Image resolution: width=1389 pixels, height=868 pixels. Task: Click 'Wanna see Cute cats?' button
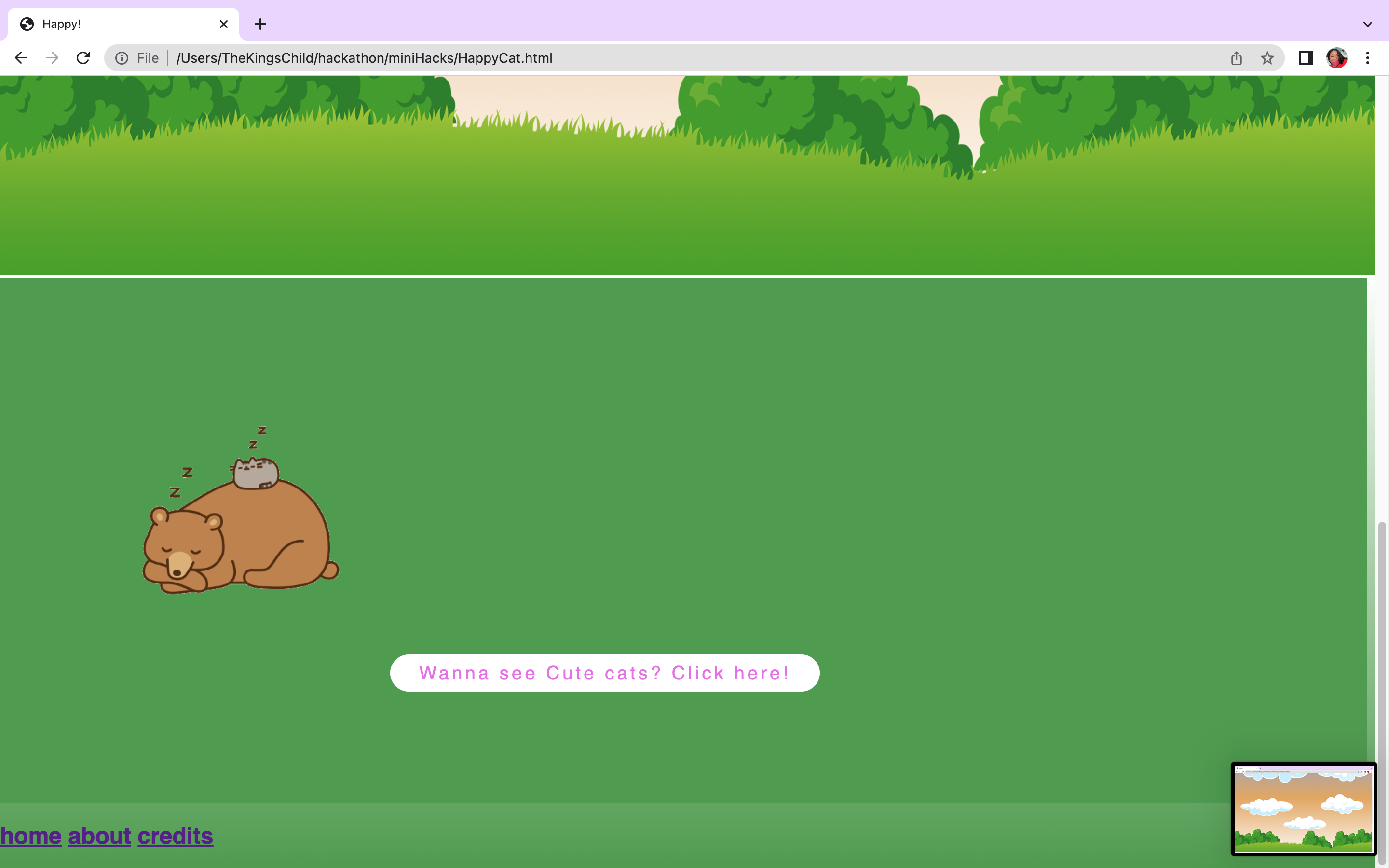point(605,673)
